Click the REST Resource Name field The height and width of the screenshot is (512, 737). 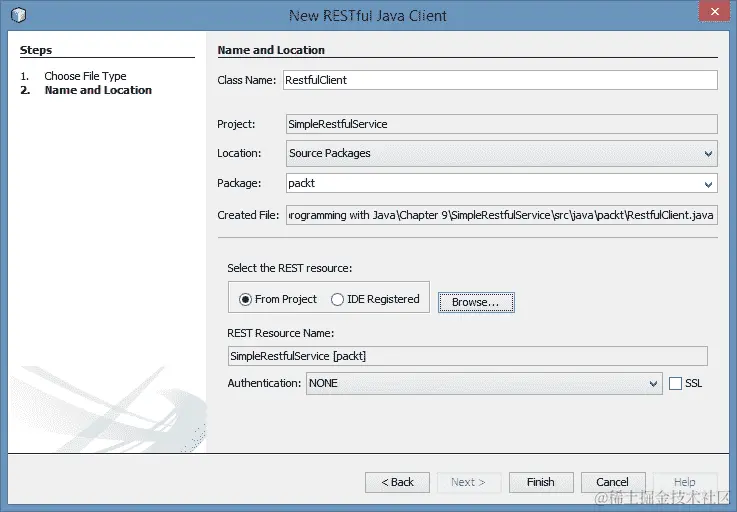click(468, 356)
